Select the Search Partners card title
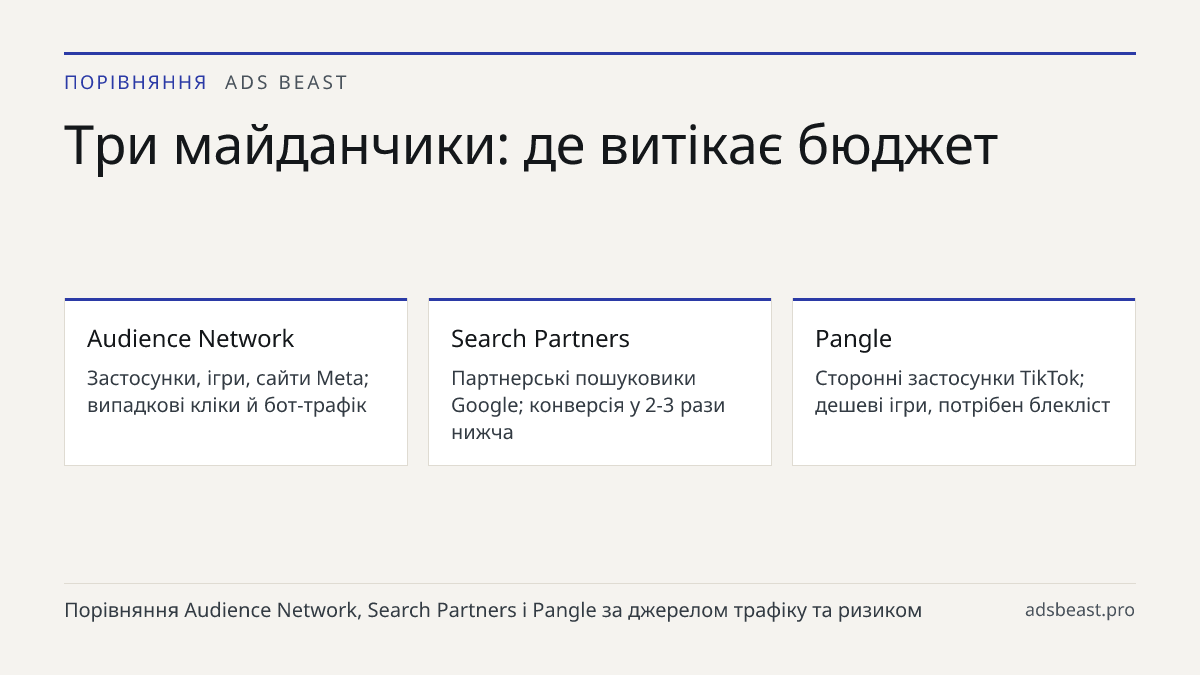This screenshot has width=1200, height=675. pos(540,339)
